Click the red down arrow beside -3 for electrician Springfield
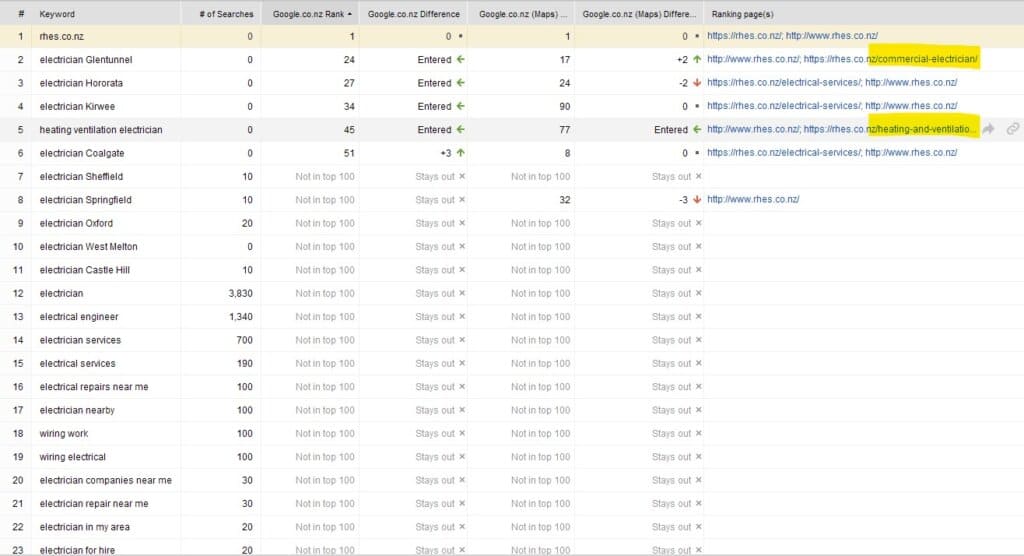Image resolution: width=1024 pixels, height=556 pixels. [697, 200]
